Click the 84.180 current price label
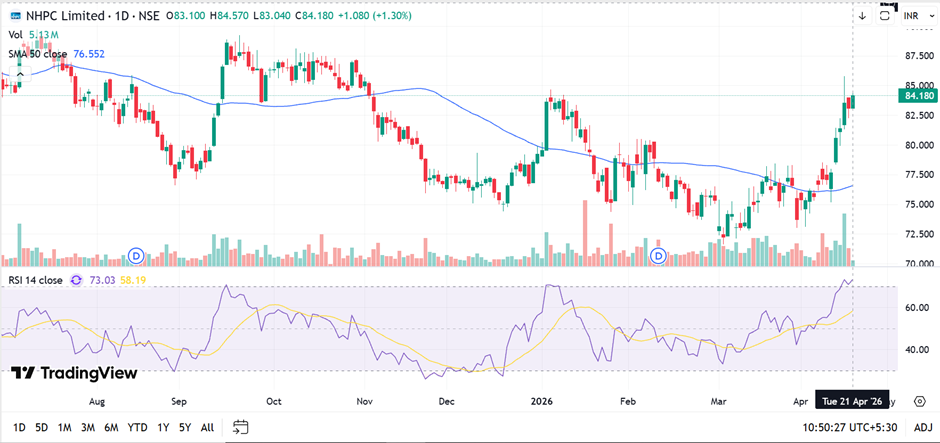 917,96
